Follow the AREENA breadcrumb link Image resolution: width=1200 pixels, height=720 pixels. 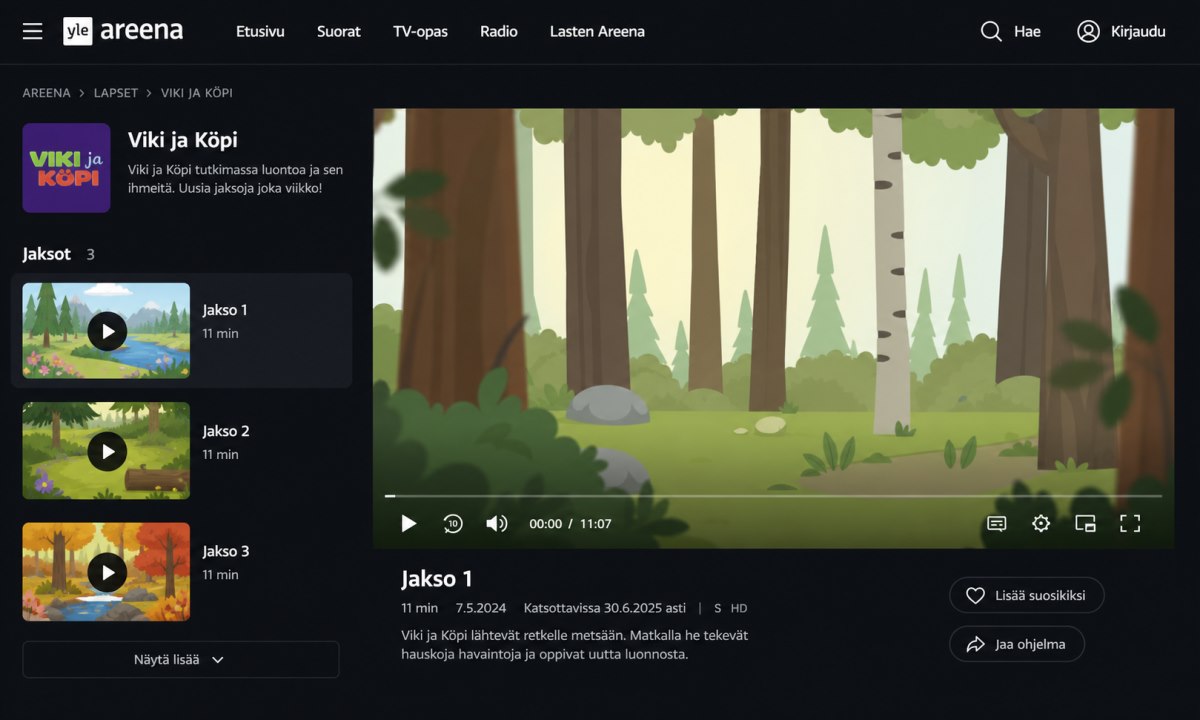(x=47, y=93)
